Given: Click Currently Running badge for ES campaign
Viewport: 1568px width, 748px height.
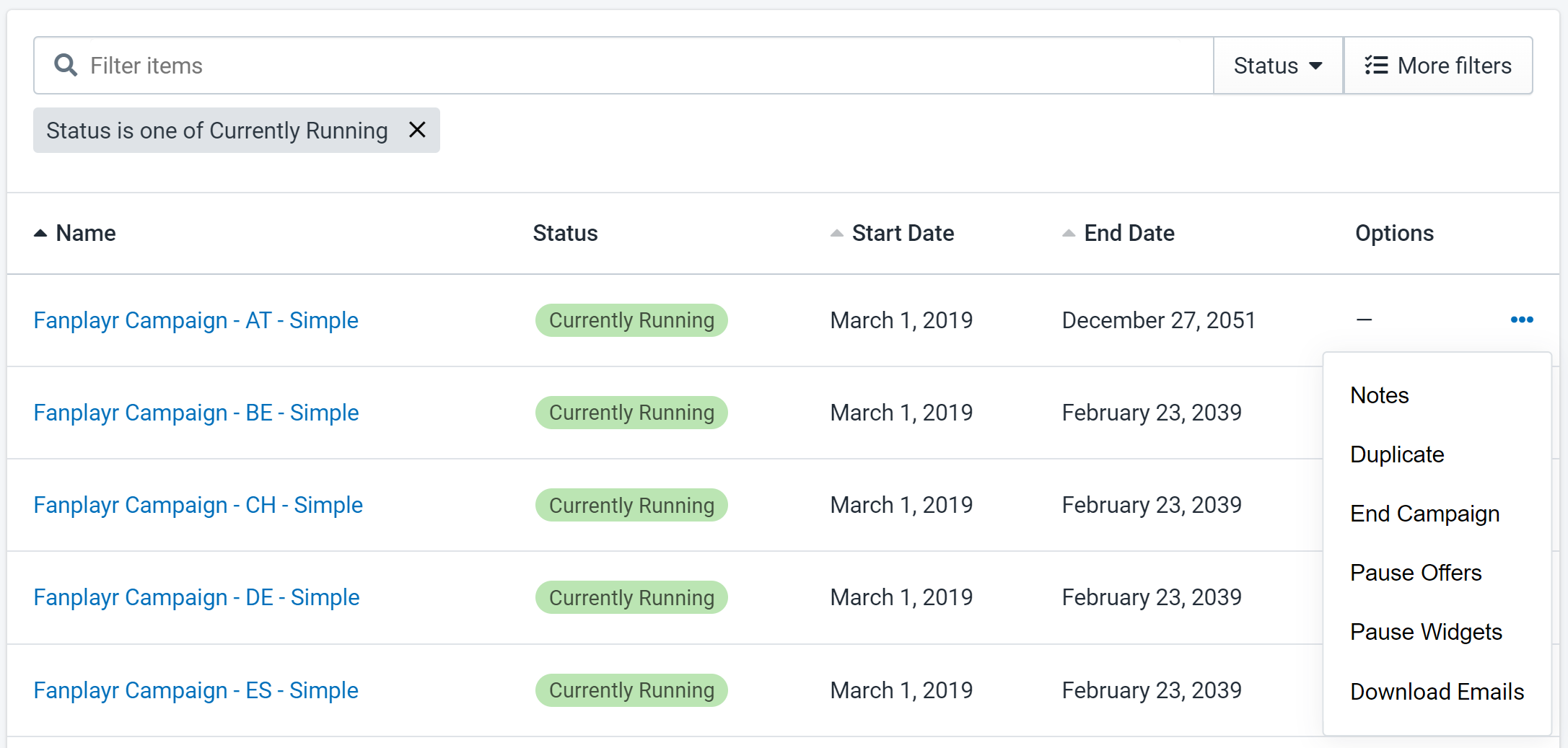Looking at the screenshot, I should pos(631,690).
